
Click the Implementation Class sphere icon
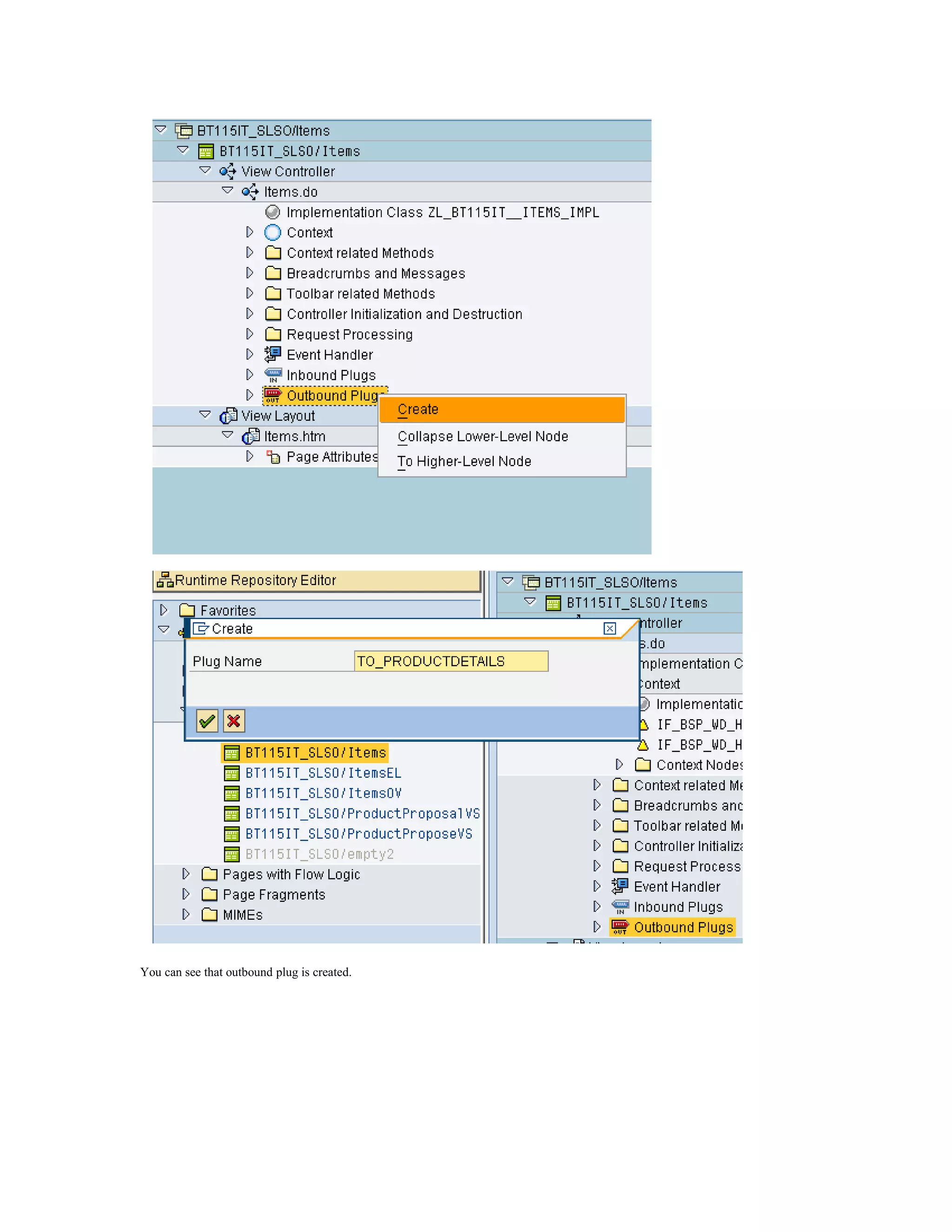pyautogui.click(x=272, y=212)
